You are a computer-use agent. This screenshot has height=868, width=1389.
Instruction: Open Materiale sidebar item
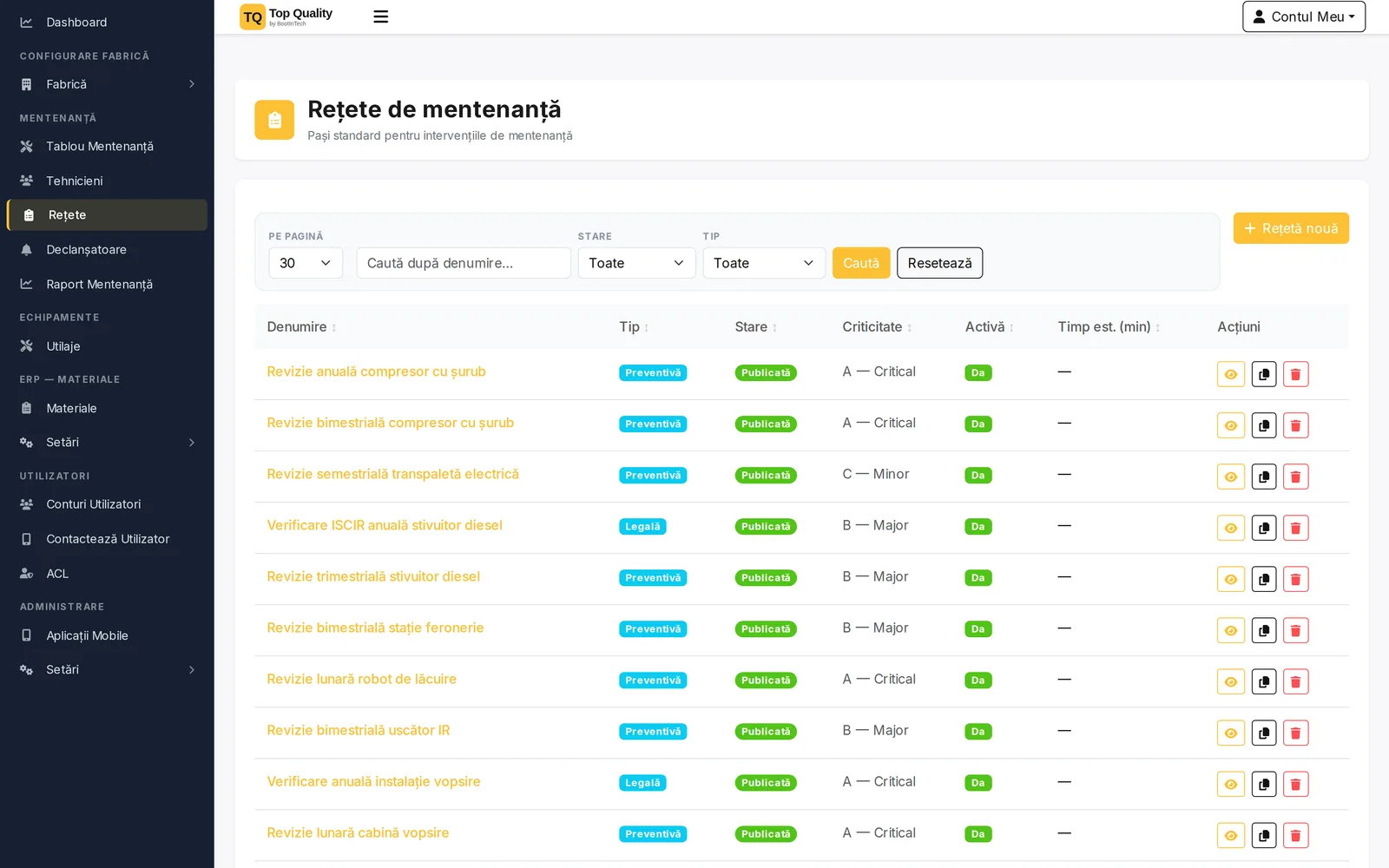(x=107, y=409)
